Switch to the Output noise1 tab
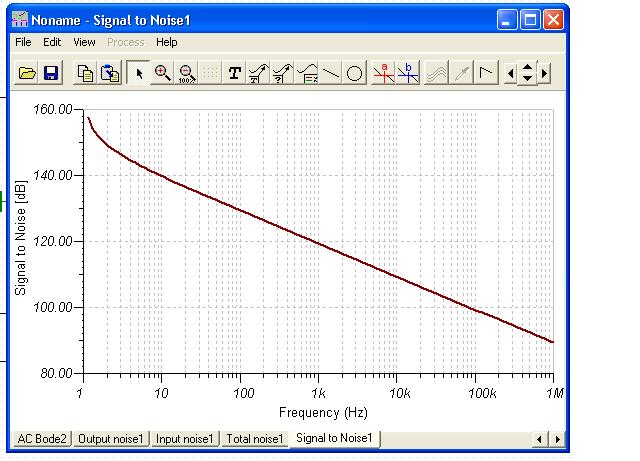The width and height of the screenshot is (640, 461). [111, 439]
